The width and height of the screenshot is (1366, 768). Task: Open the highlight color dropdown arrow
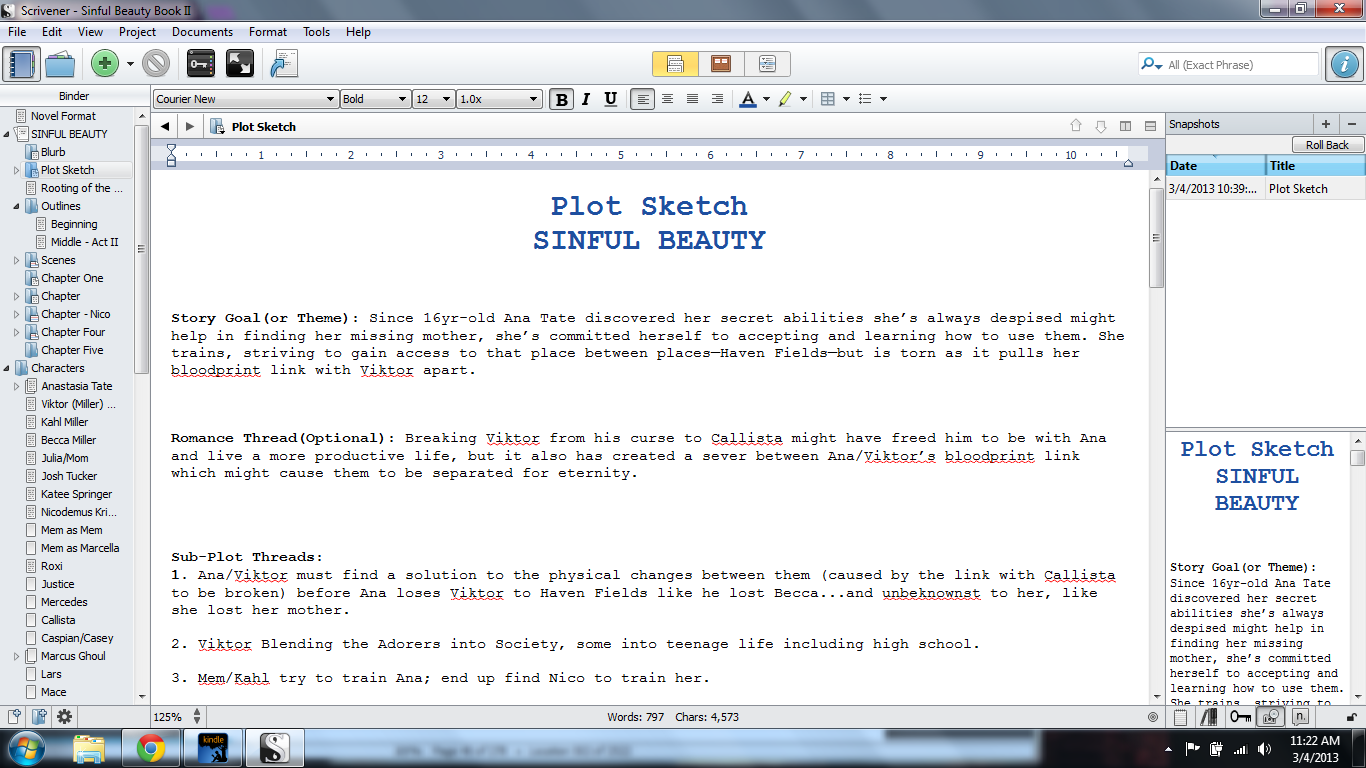pyautogui.click(x=803, y=99)
